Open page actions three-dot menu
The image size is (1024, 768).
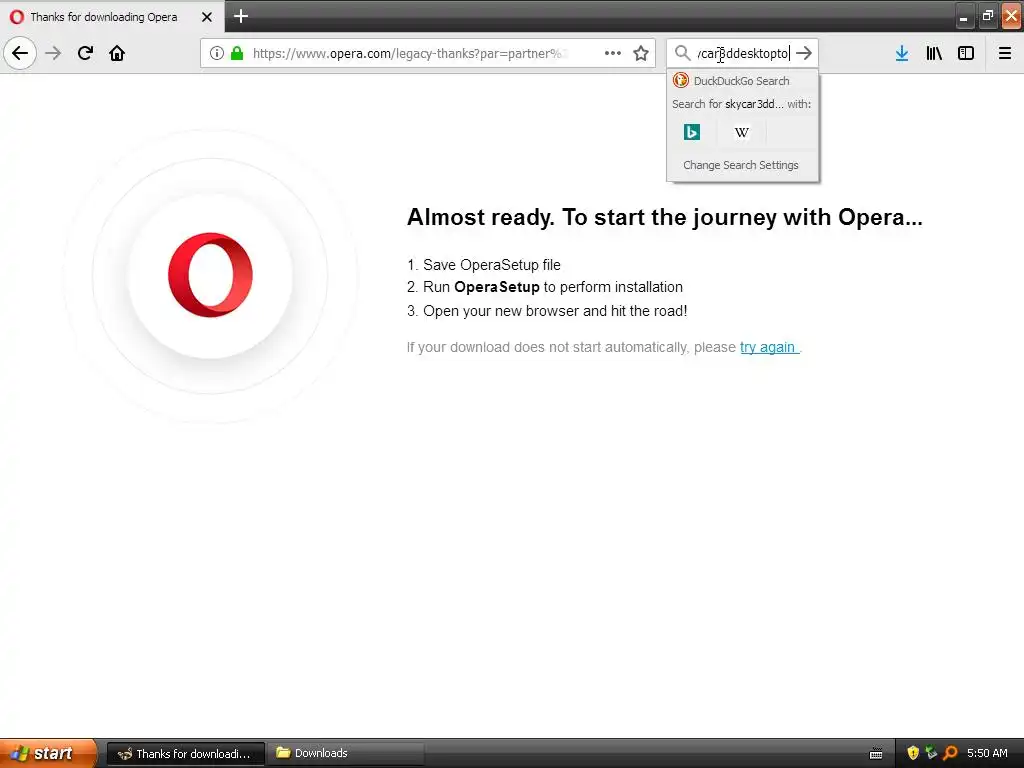point(613,53)
